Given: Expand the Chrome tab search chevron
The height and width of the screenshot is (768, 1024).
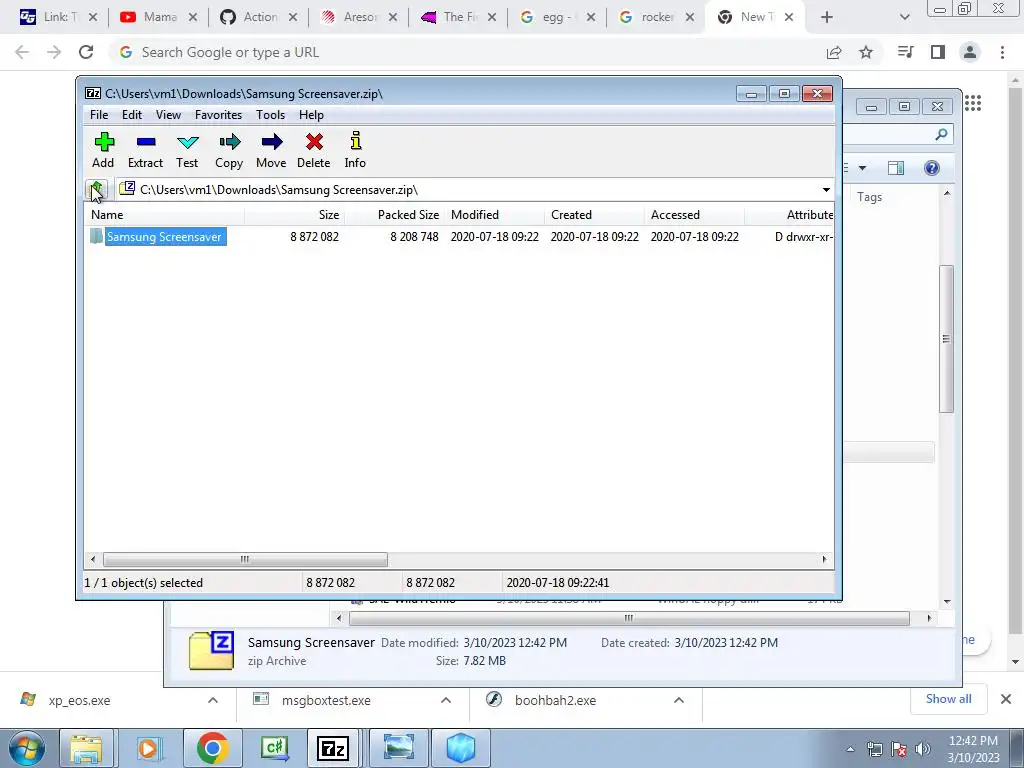Looking at the screenshot, I should (x=904, y=18).
